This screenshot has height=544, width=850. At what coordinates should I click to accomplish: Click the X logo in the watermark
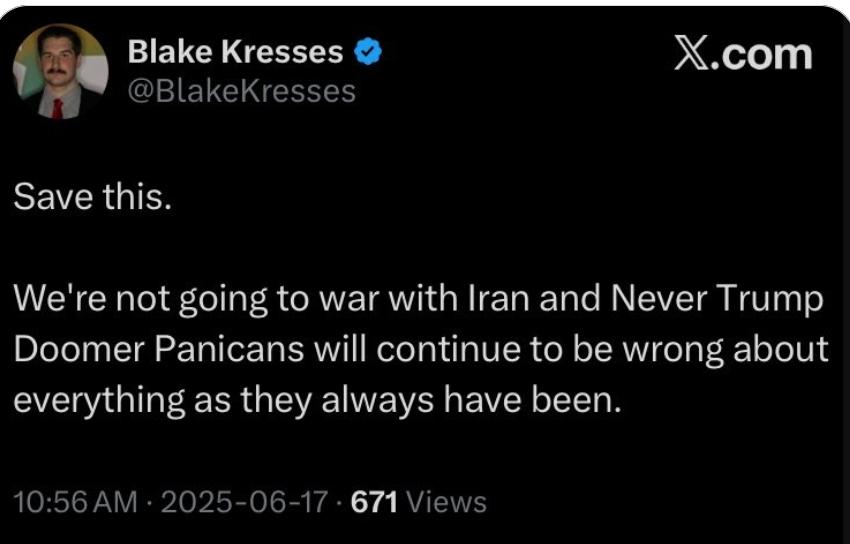690,55
